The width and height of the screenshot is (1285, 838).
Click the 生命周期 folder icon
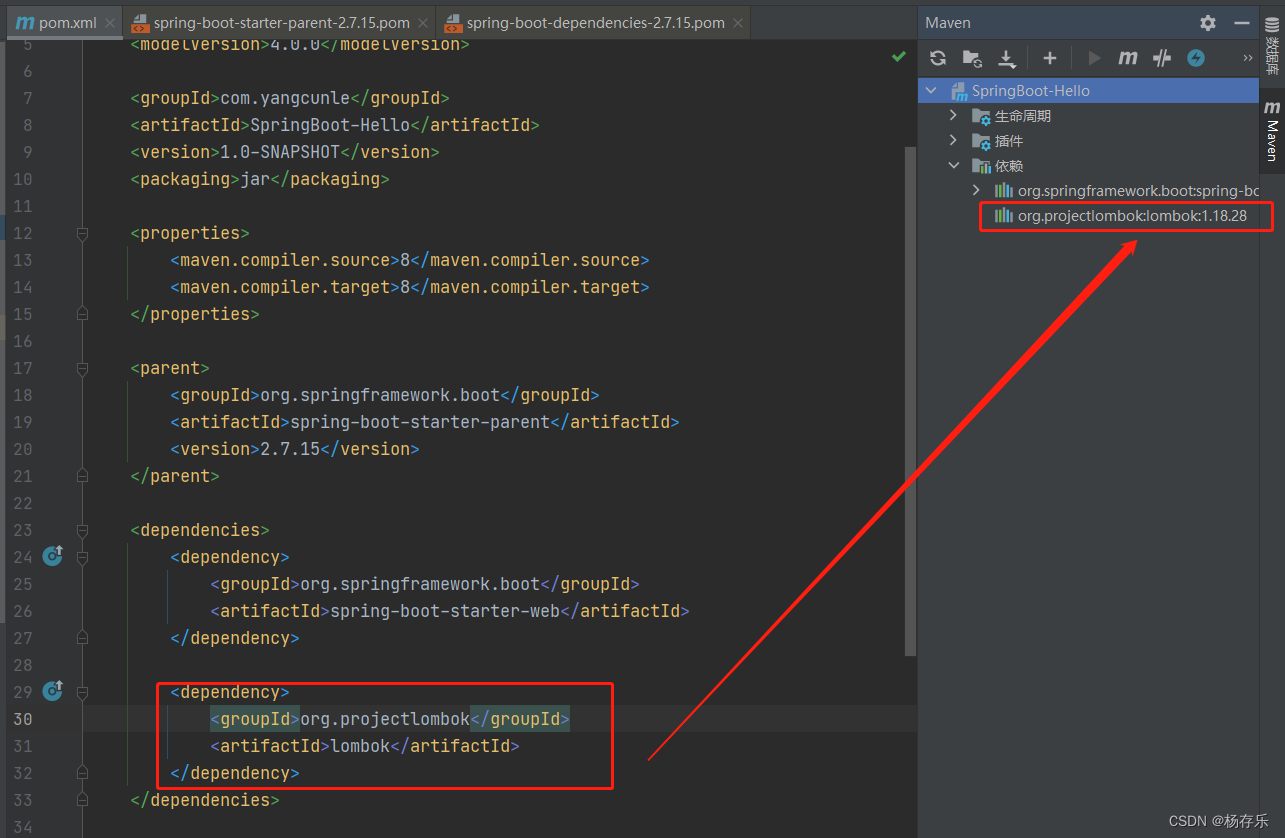981,116
